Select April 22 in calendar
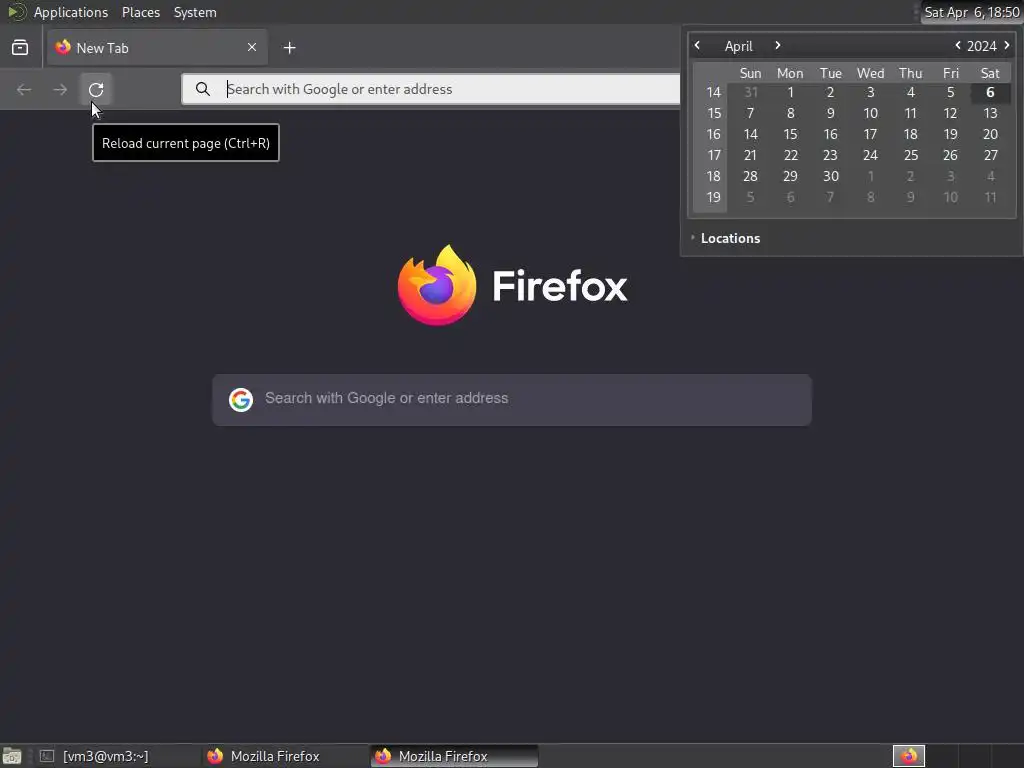Image resolution: width=1024 pixels, height=768 pixels. tap(790, 155)
